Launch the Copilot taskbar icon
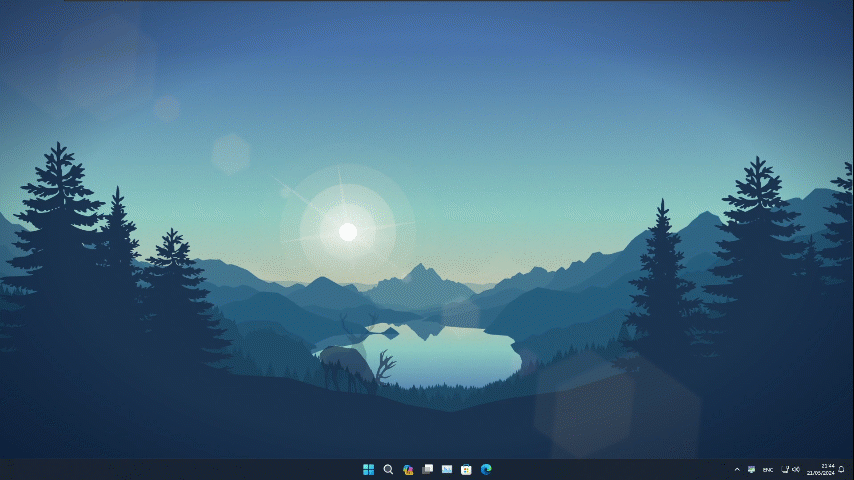The width and height of the screenshot is (854, 480). pos(408,469)
